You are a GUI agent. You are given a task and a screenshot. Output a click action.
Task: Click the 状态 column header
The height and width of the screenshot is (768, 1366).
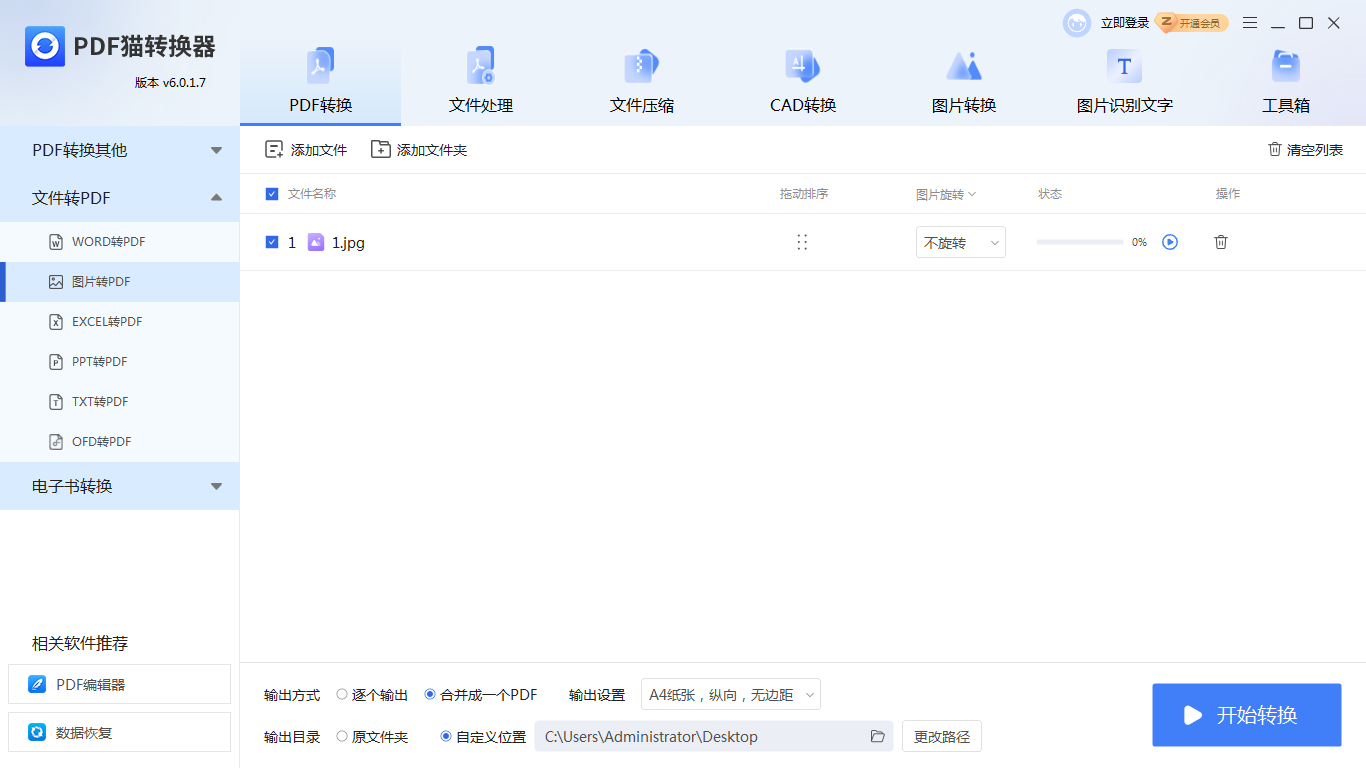coord(1050,194)
